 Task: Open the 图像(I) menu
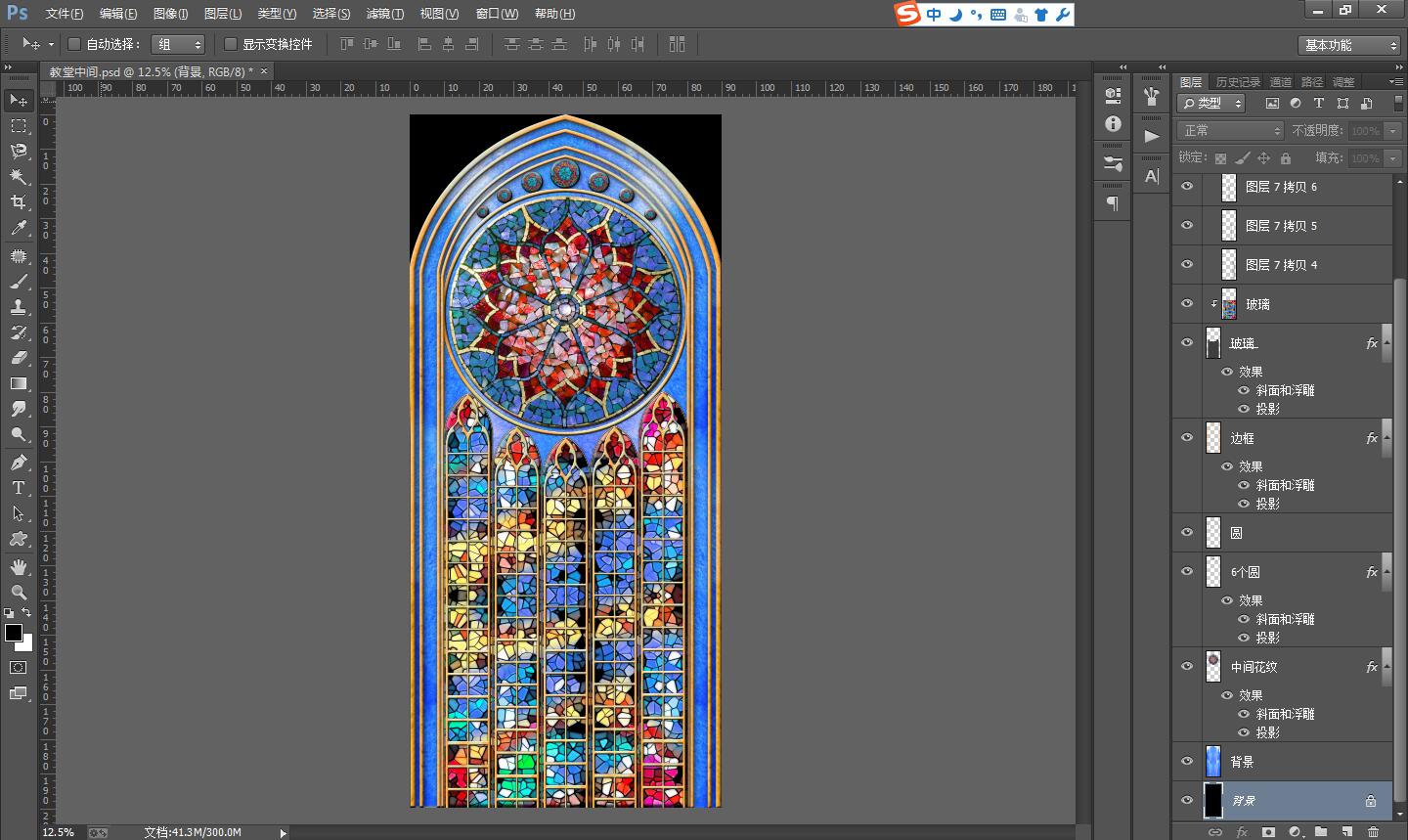pos(170,14)
